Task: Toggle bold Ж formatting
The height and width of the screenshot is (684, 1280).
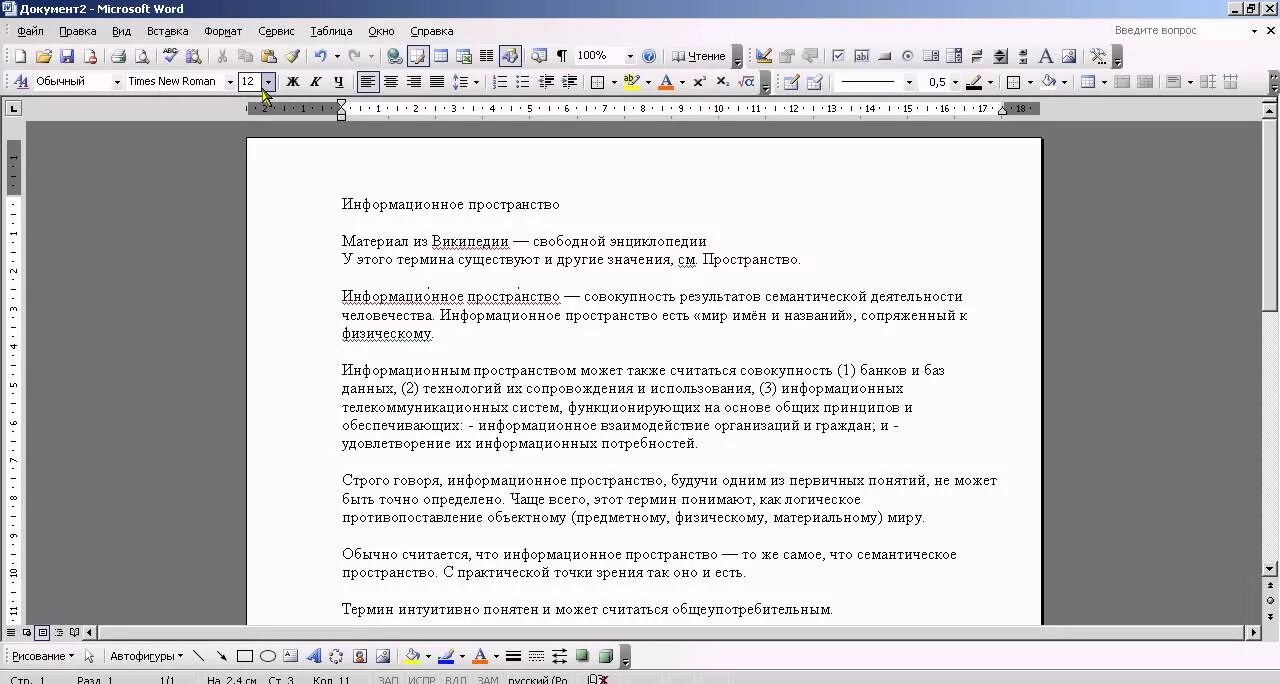Action: point(293,82)
